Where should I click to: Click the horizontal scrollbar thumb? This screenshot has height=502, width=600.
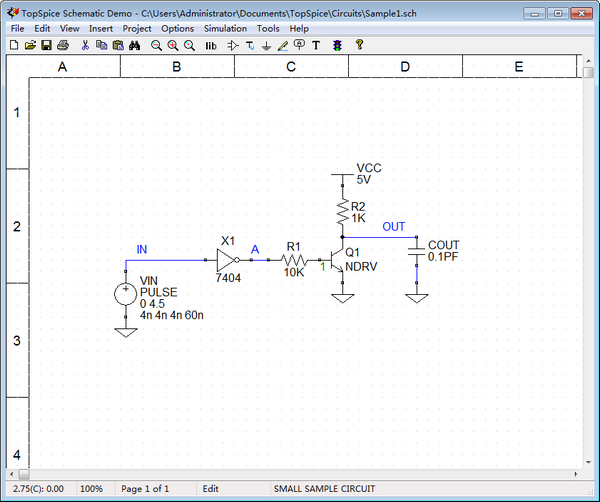tap(24, 474)
